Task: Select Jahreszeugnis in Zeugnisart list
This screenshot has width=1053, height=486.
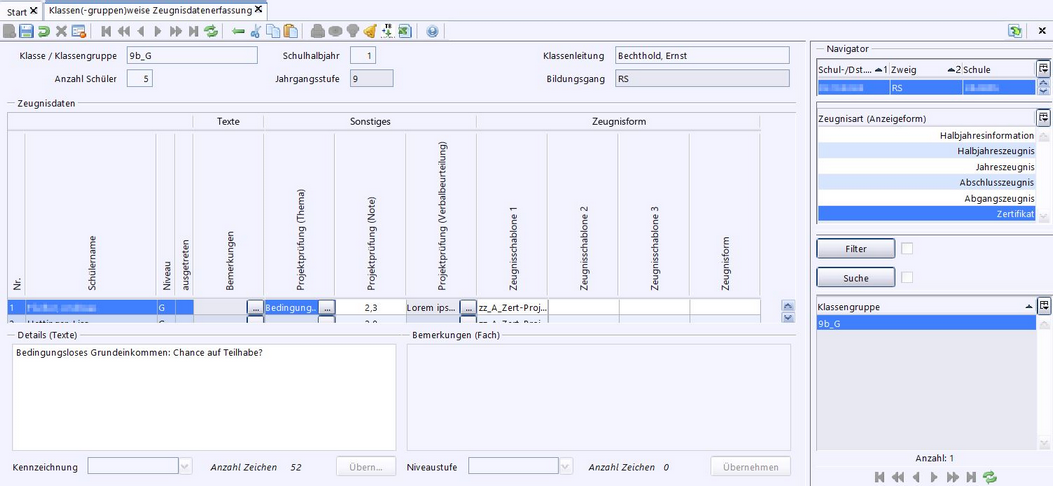Action: coord(927,166)
